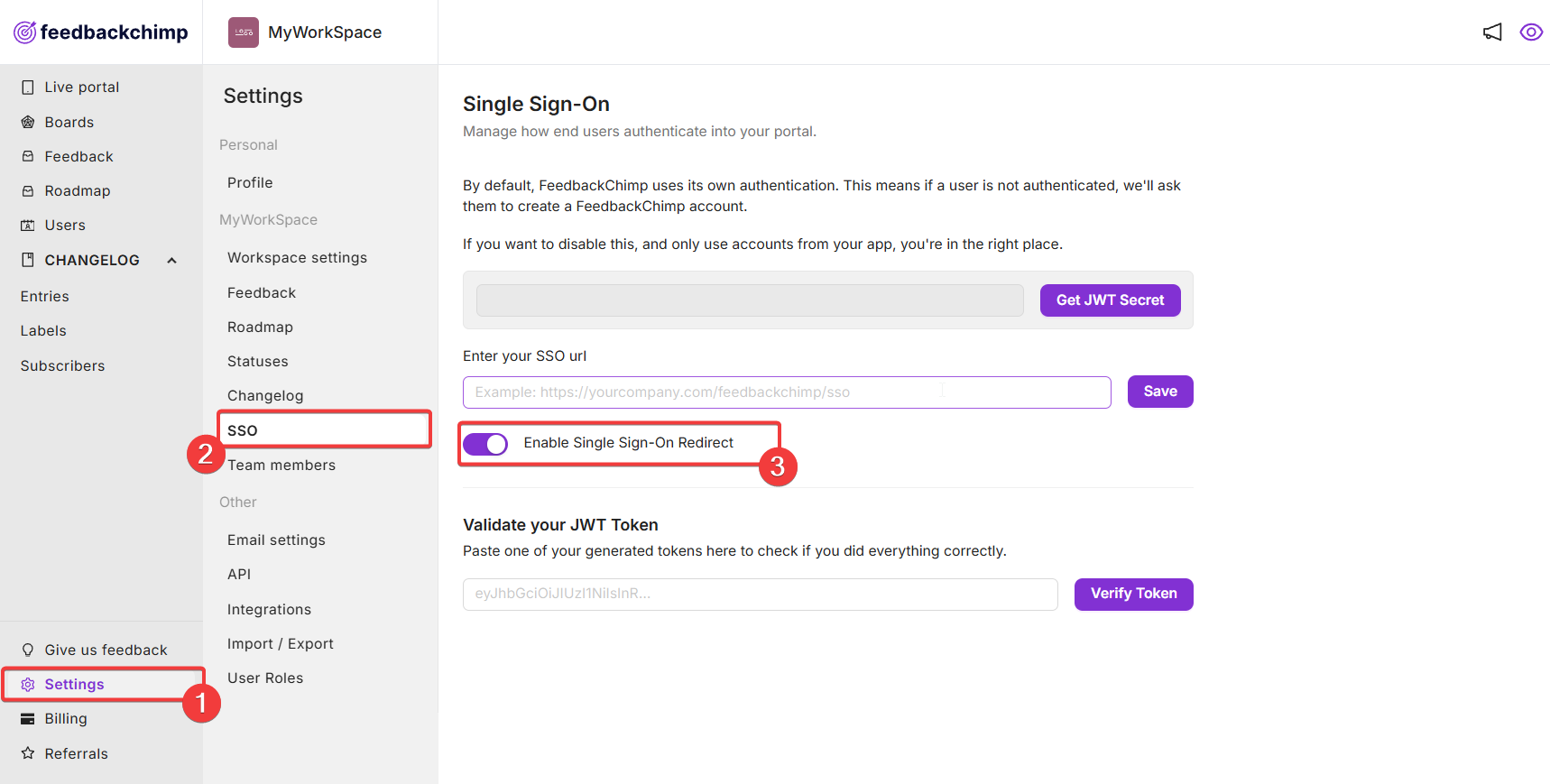This screenshot has height=784, width=1550.
Task: Click the 'Validate your JWT Token' heading
Action: (560, 525)
